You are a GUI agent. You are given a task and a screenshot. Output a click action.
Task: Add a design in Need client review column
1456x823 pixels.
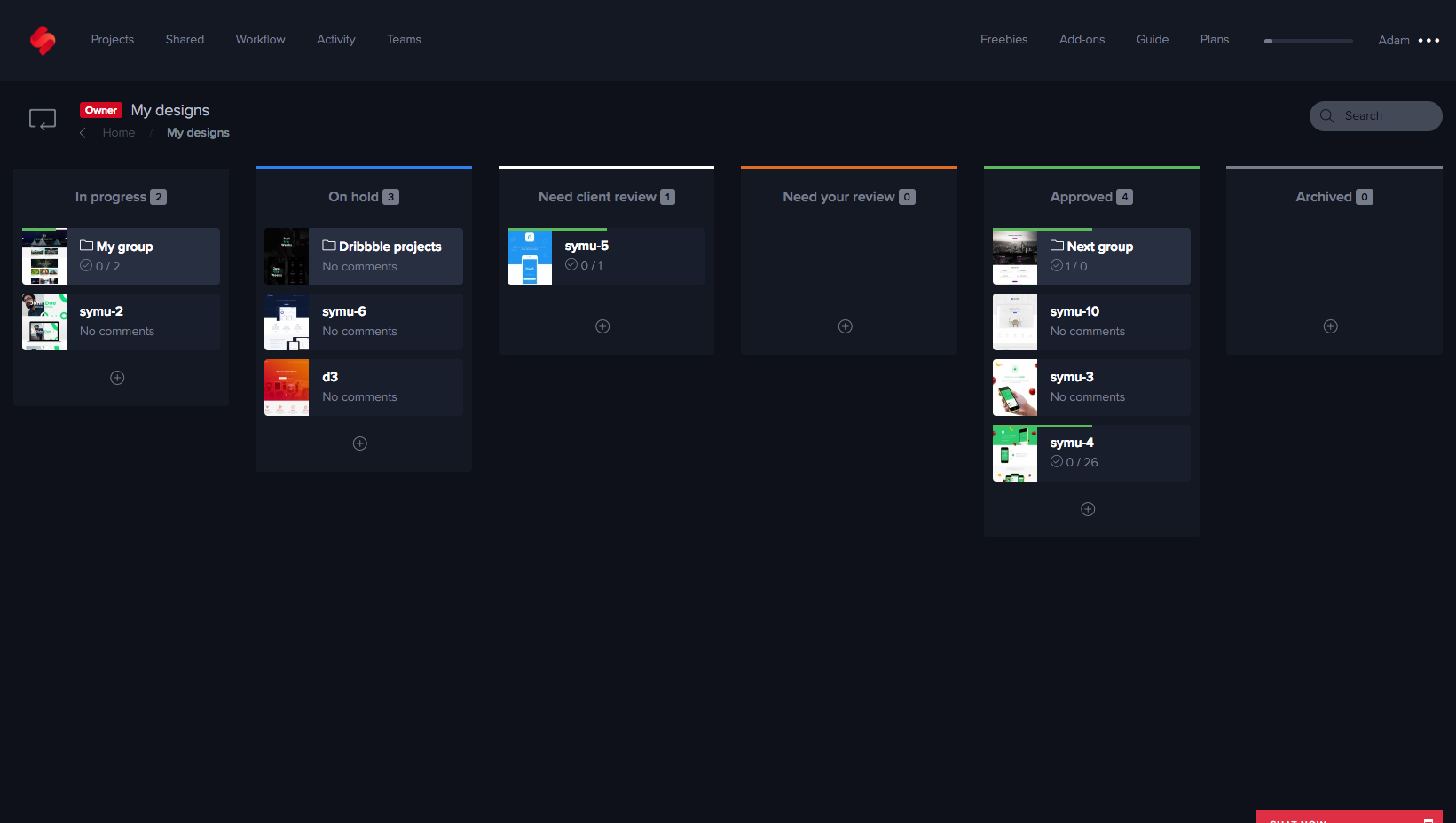pyautogui.click(x=602, y=326)
